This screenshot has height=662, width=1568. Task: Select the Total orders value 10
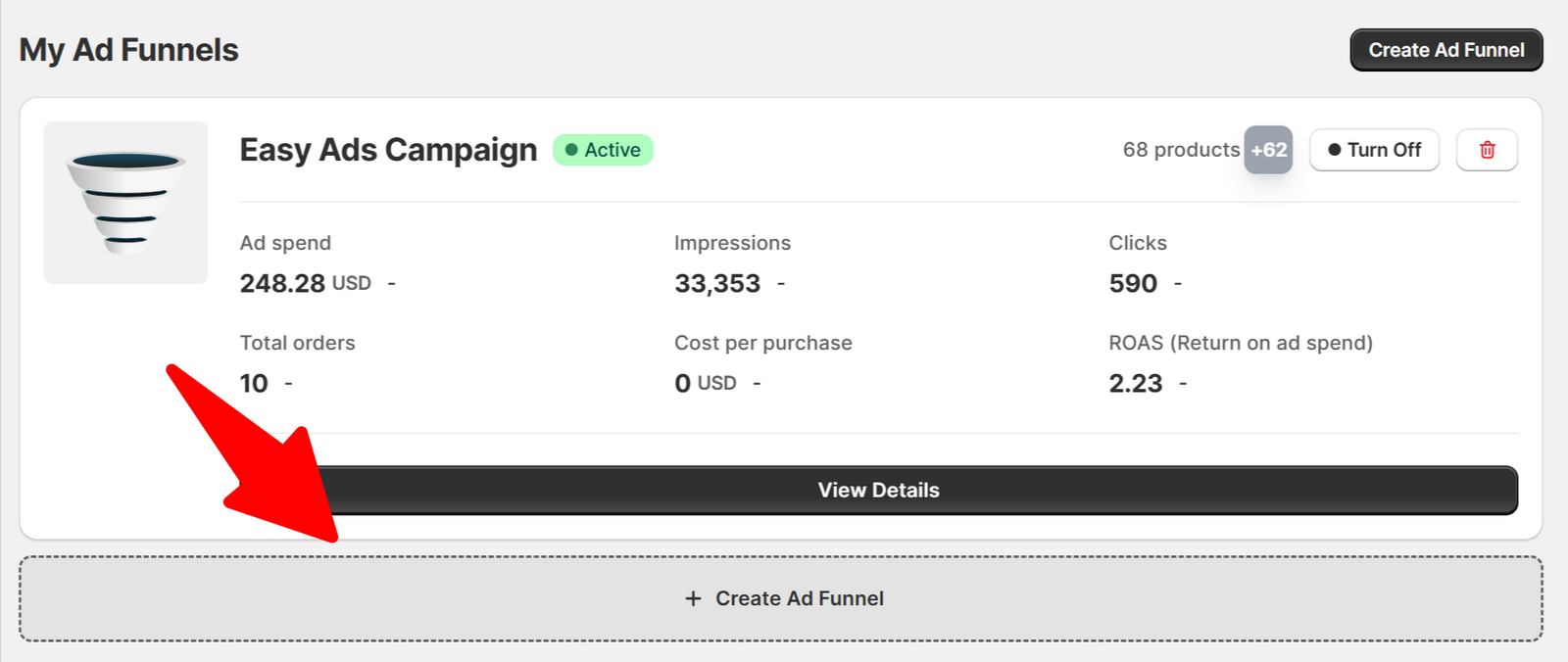(x=254, y=383)
